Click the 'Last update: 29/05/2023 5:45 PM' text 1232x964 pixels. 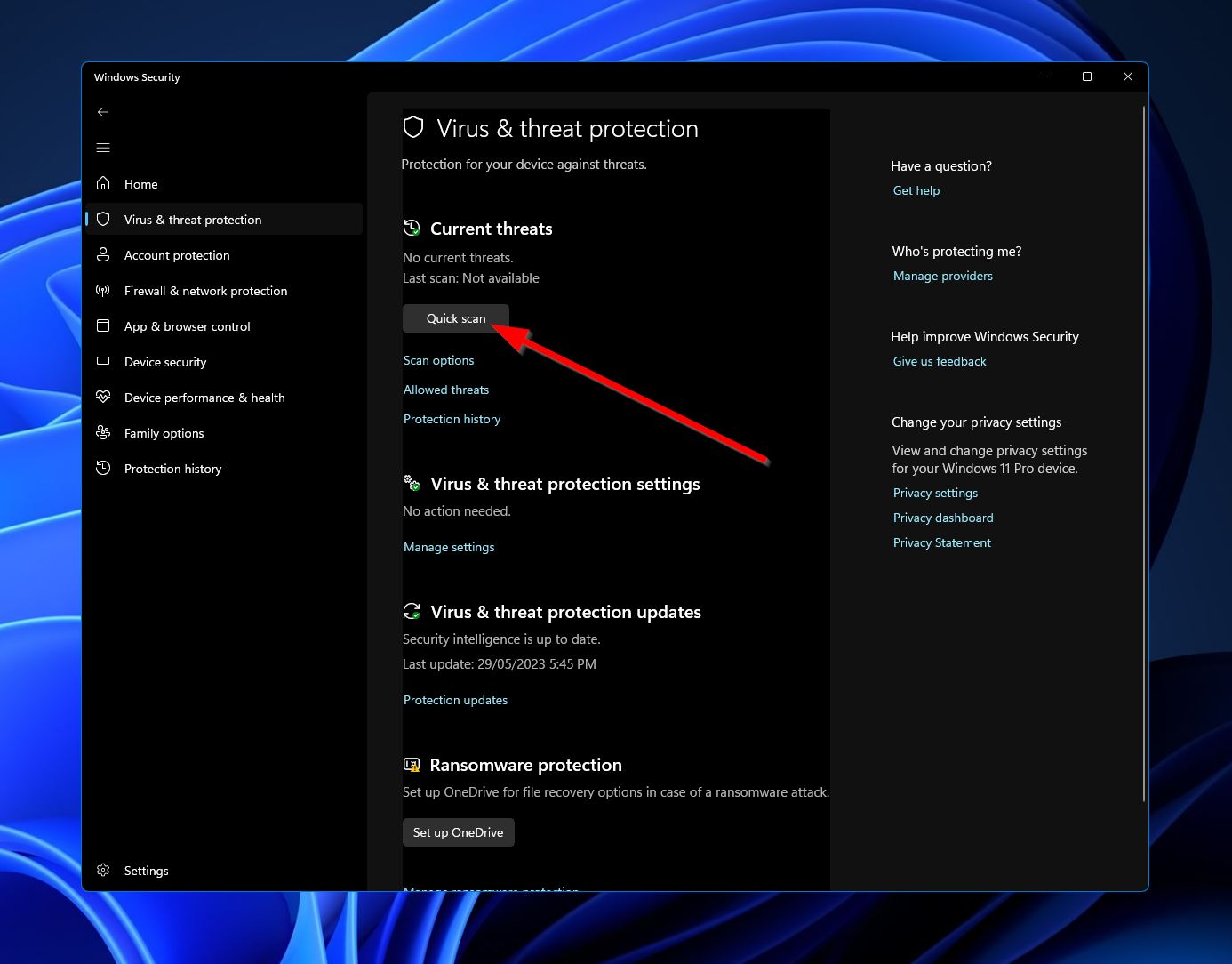(x=500, y=664)
